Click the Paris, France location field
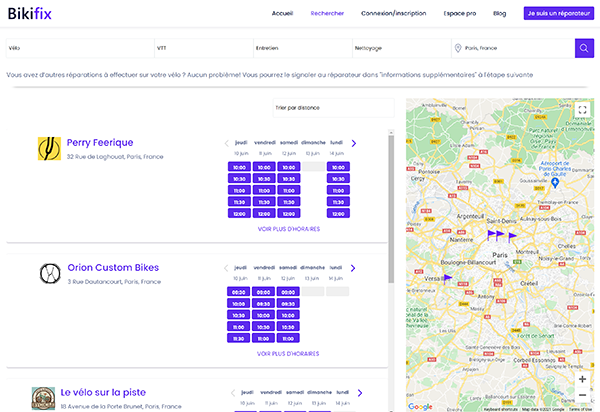 coord(512,47)
